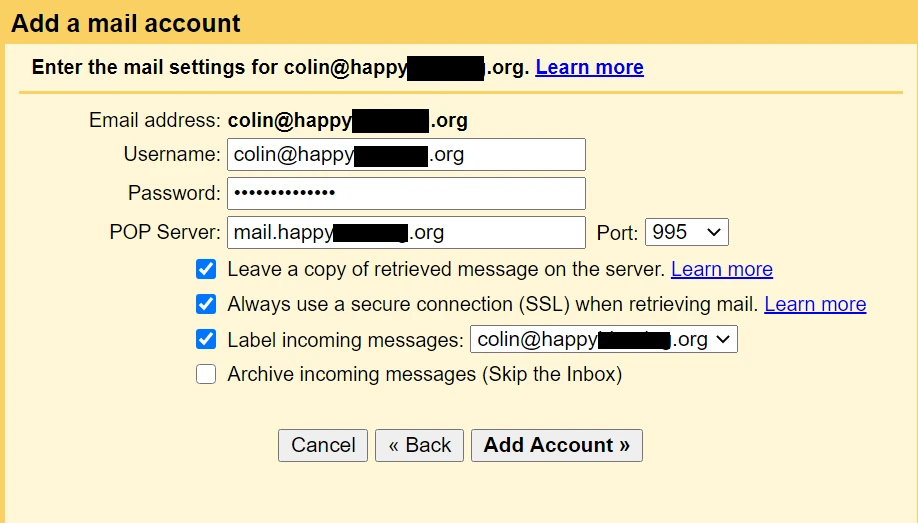Open Learn more link about SSL connection
The image size is (918, 523).
pos(815,304)
